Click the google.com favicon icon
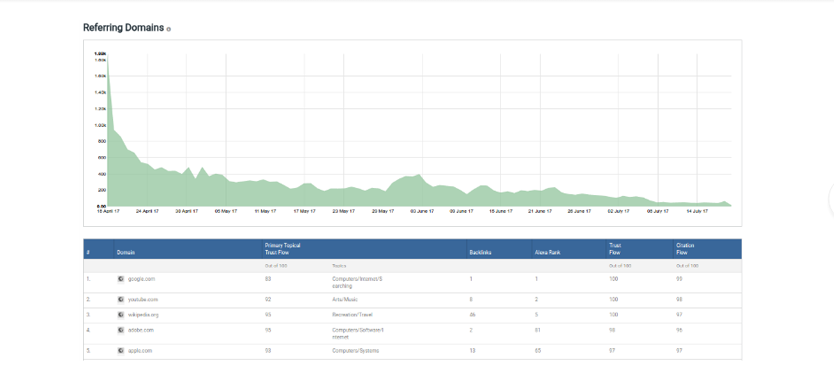This screenshot has height=377, width=834. coord(121,279)
